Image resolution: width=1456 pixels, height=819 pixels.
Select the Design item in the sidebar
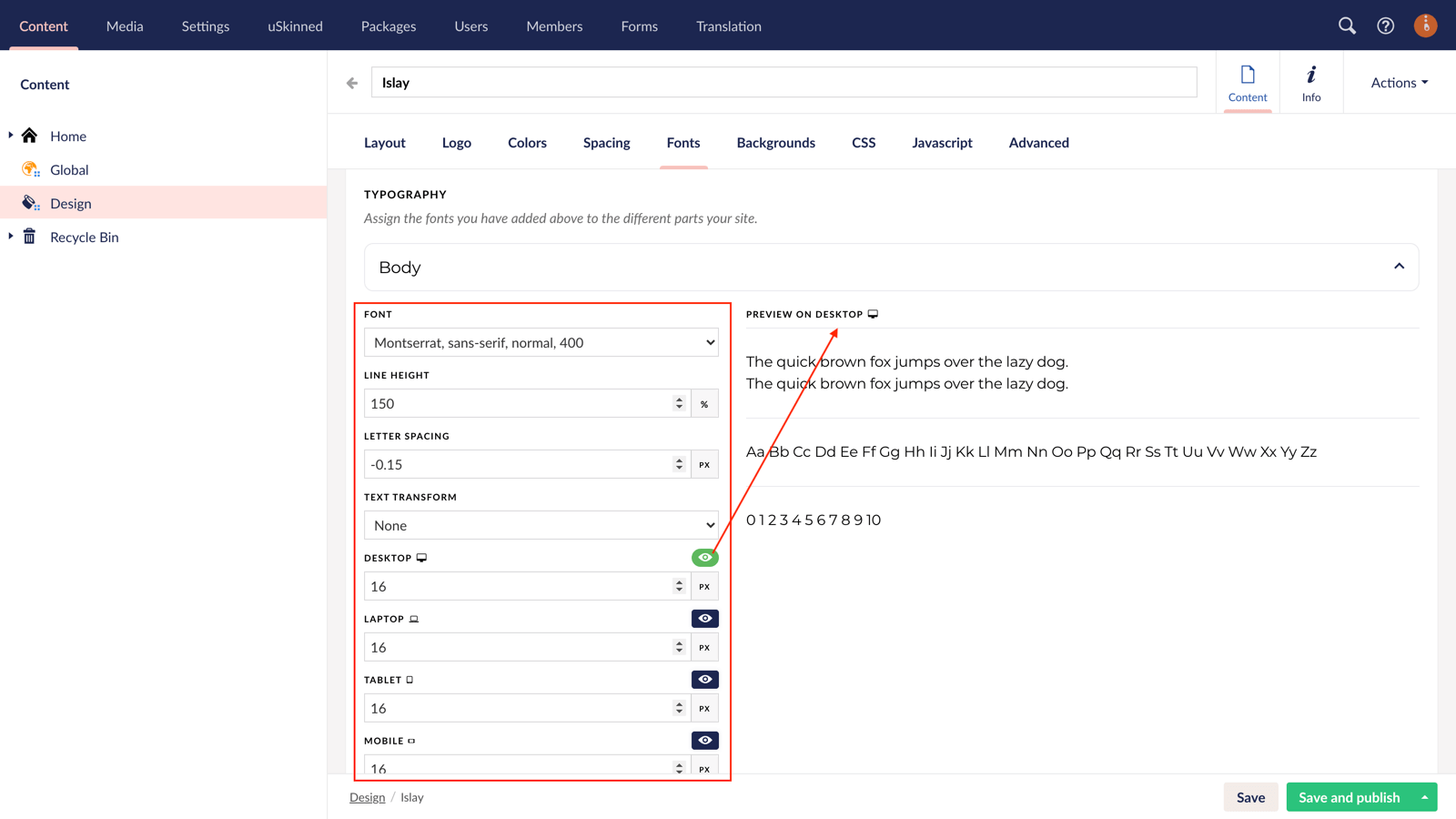pyautogui.click(x=71, y=203)
